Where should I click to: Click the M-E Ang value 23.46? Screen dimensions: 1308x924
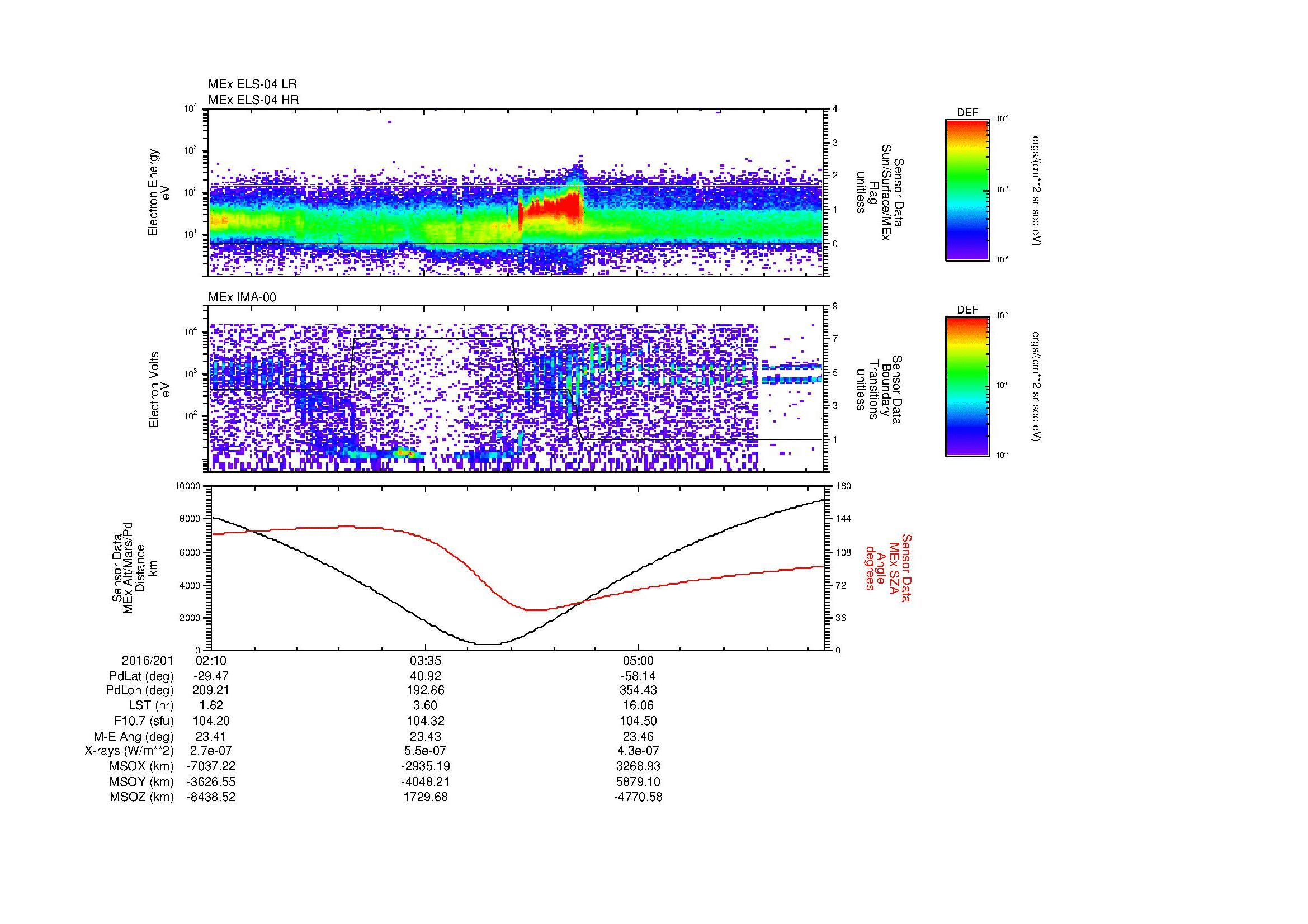coord(638,736)
